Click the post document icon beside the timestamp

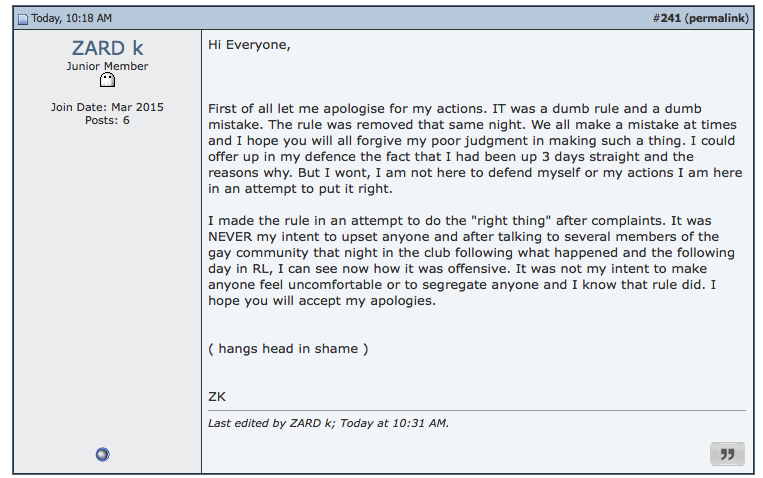23,19
